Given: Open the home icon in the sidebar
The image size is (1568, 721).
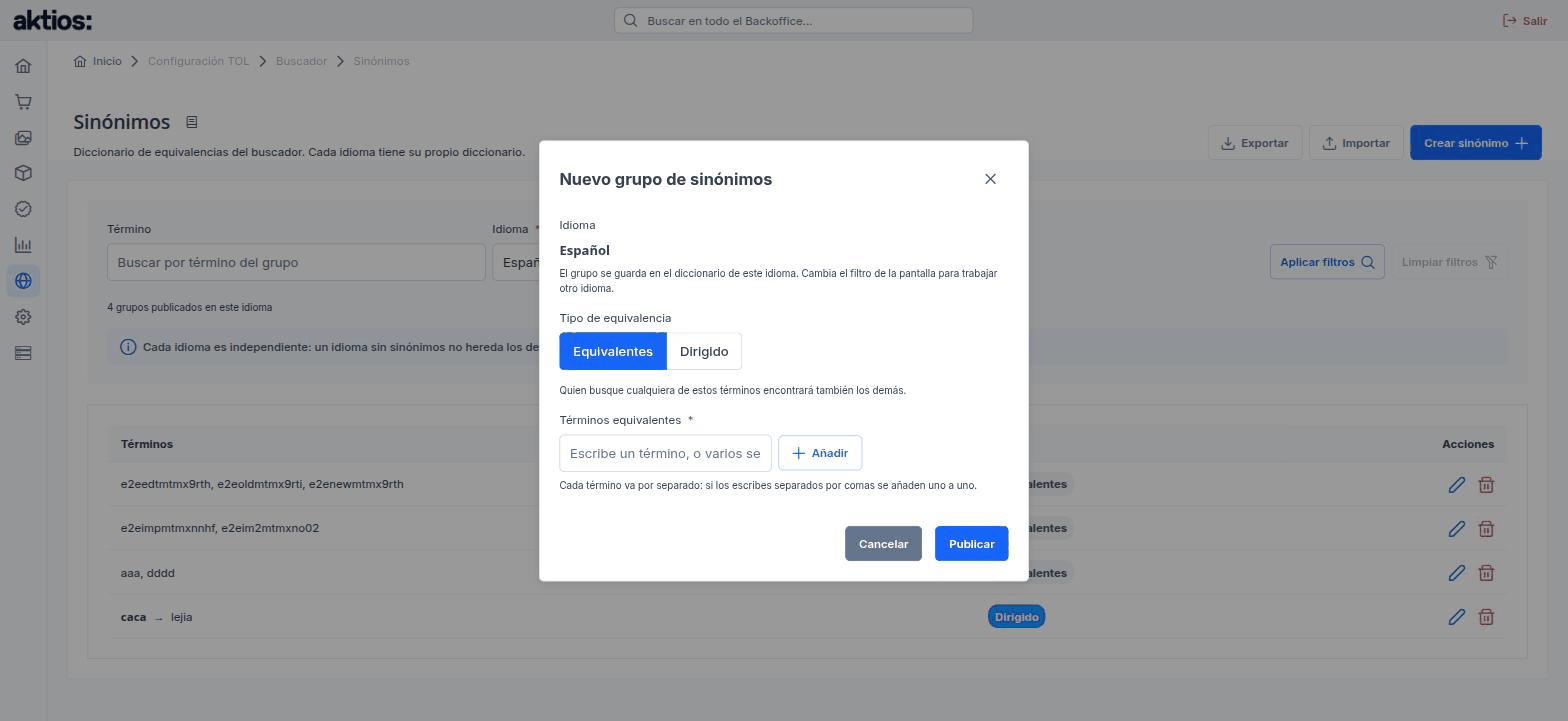Looking at the screenshot, I should 23,66.
